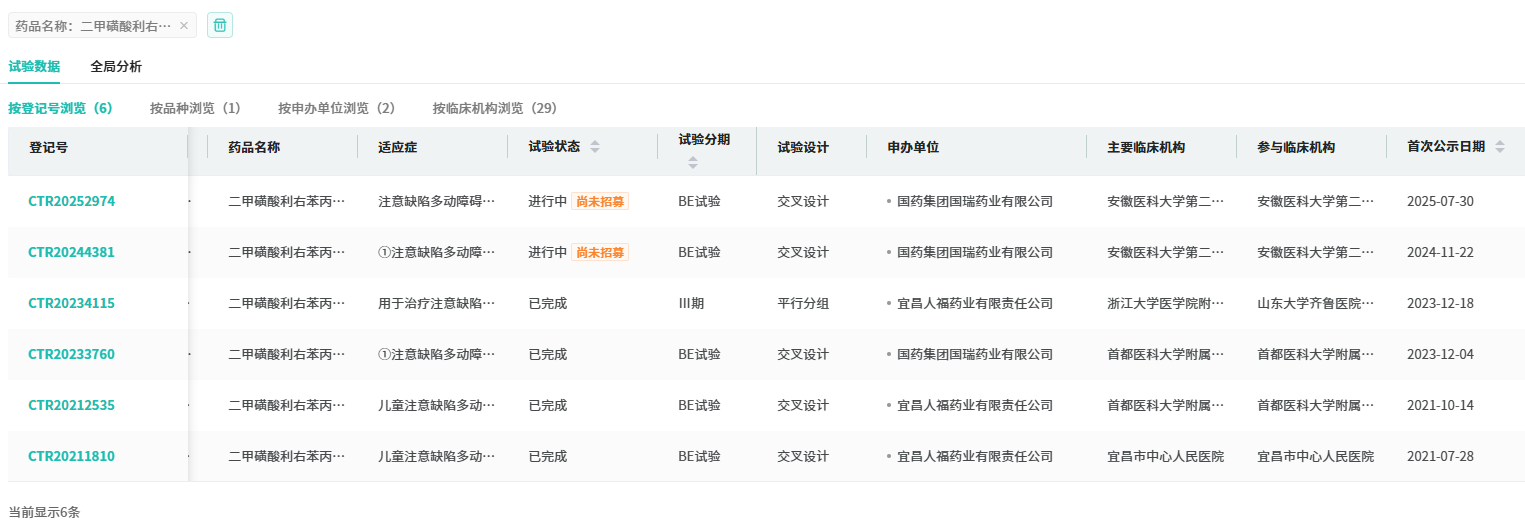Viewport: 1525px width, 523px height.
Task: Click the 登记号 column header
Action: [x=48, y=147]
